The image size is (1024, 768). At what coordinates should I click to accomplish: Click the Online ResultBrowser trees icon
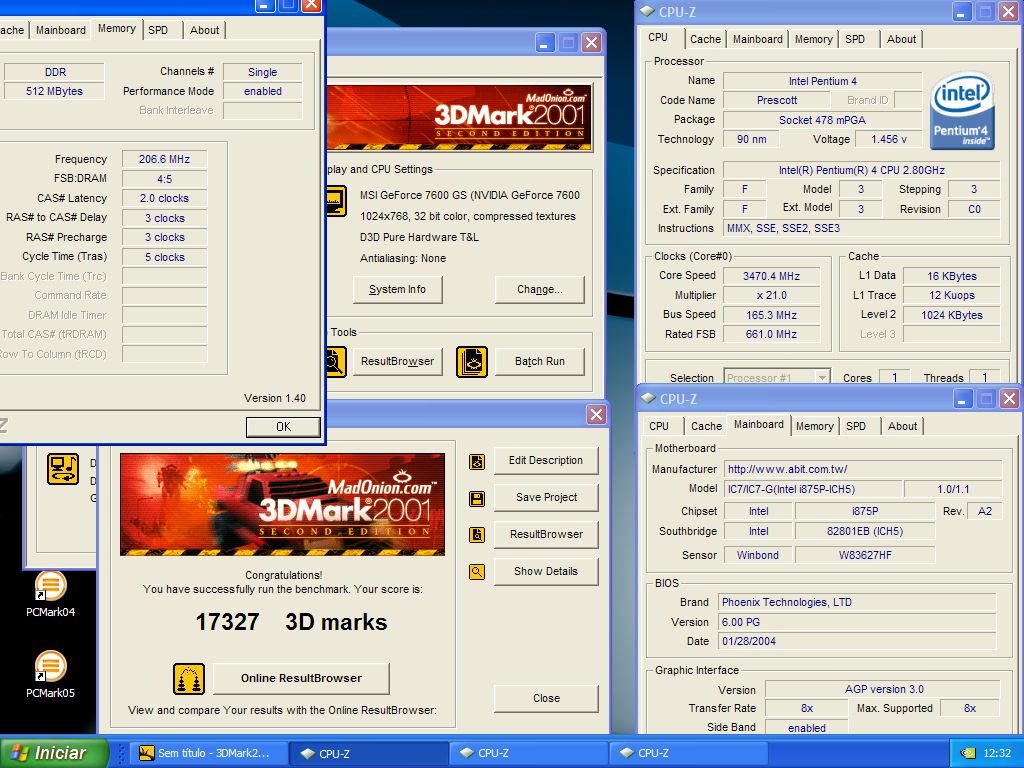189,679
